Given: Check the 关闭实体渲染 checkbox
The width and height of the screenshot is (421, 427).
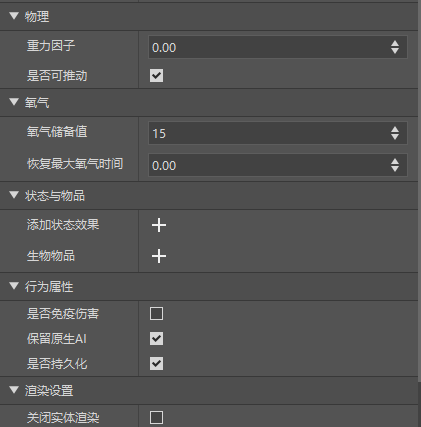Looking at the screenshot, I should tap(156, 417).
